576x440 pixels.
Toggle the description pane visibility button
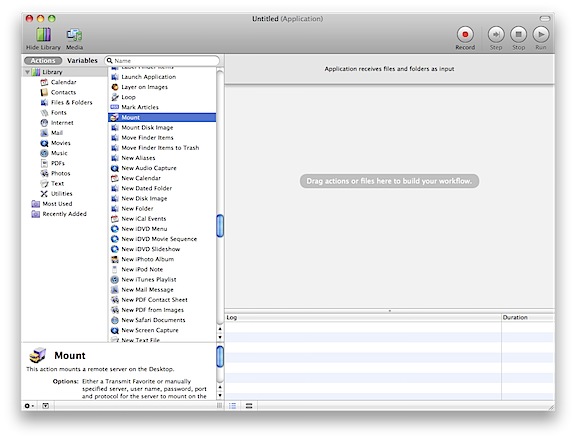pos(46,406)
